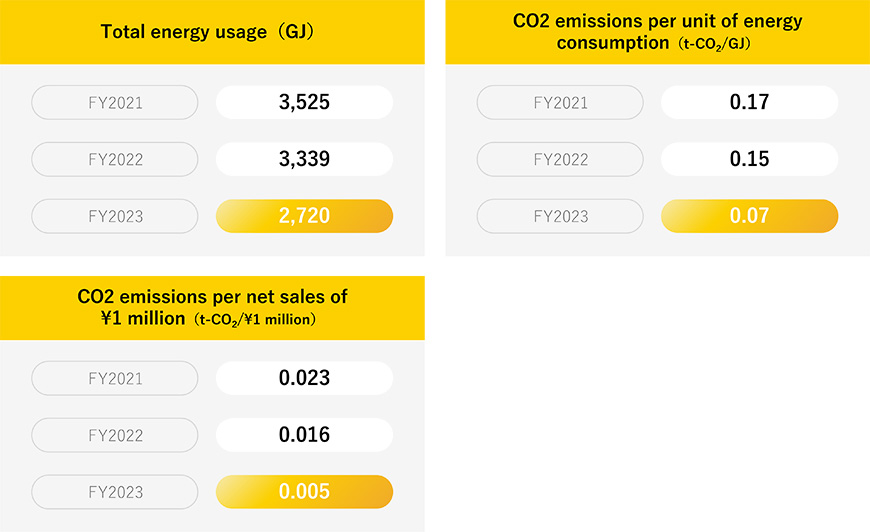Select the FY2023 label under Total energy usage
Viewport: 870px width, 532px height.
[x=115, y=216]
